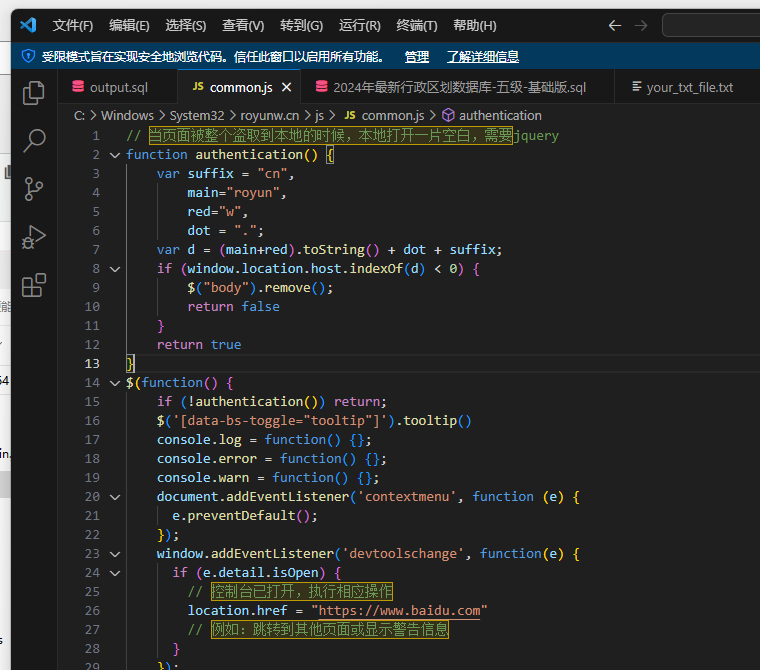Open the 转到(G) menu

click(301, 25)
